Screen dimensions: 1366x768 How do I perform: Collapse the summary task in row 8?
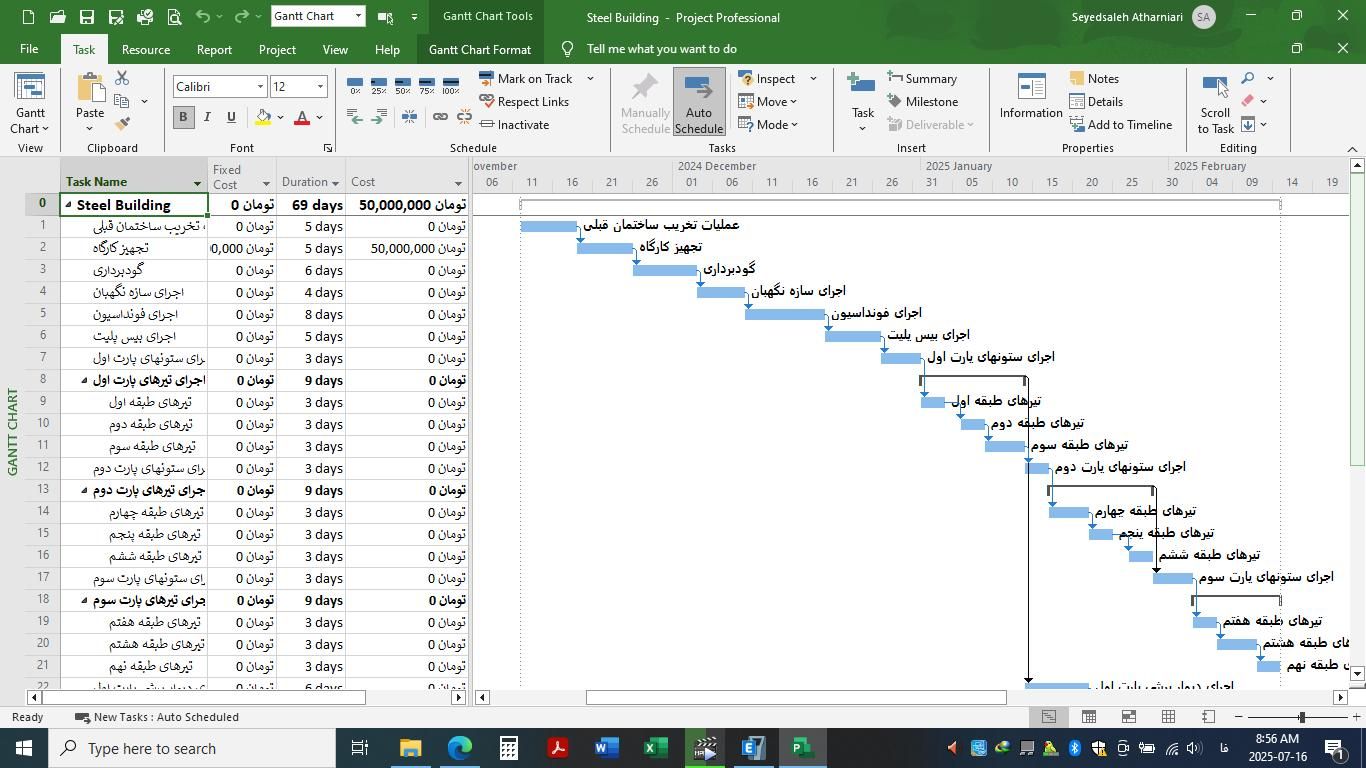click(85, 380)
